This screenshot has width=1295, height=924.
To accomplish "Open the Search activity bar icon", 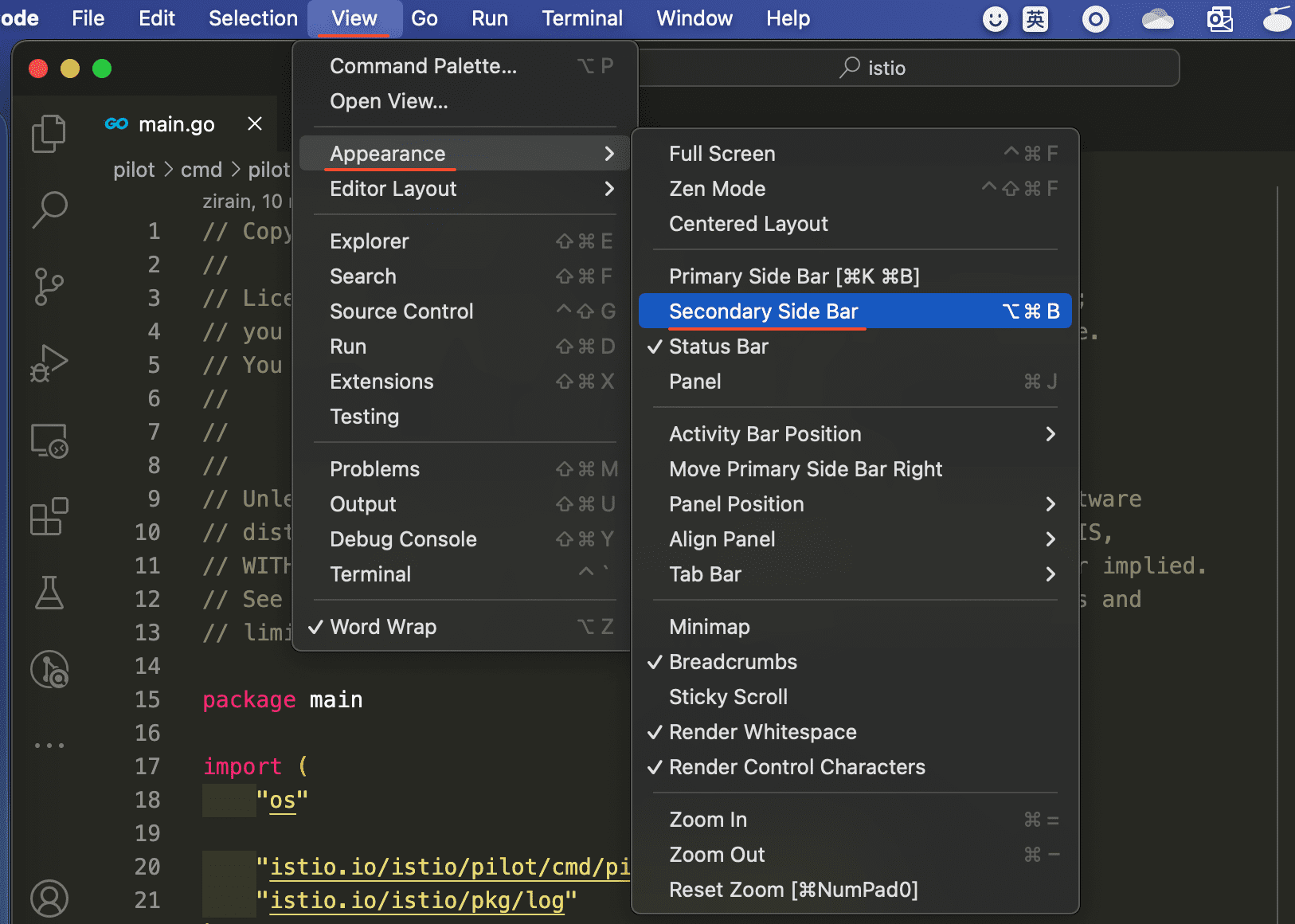I will coord(49,209).
